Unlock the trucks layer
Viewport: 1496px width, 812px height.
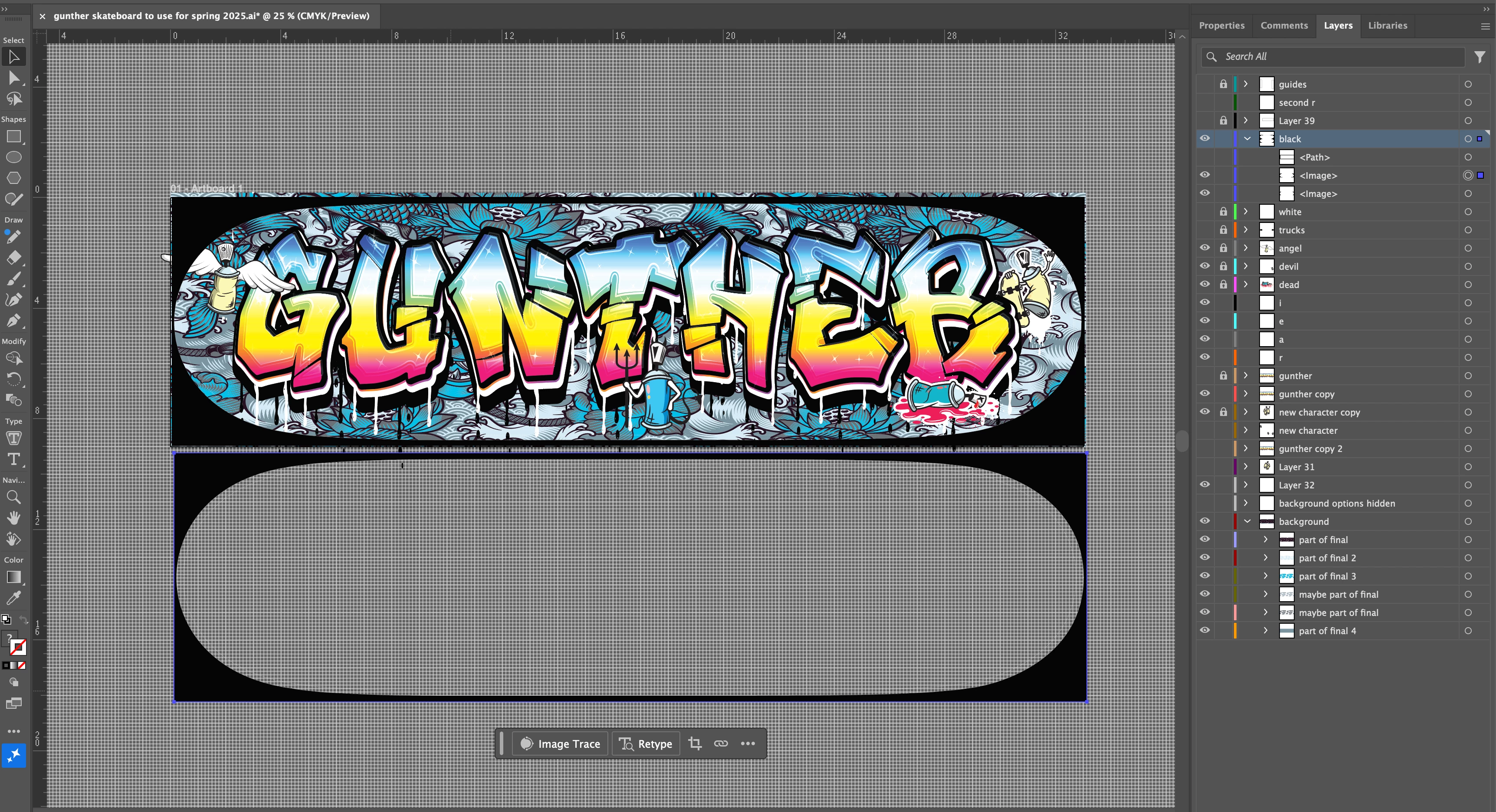[x=1224, y=230]
